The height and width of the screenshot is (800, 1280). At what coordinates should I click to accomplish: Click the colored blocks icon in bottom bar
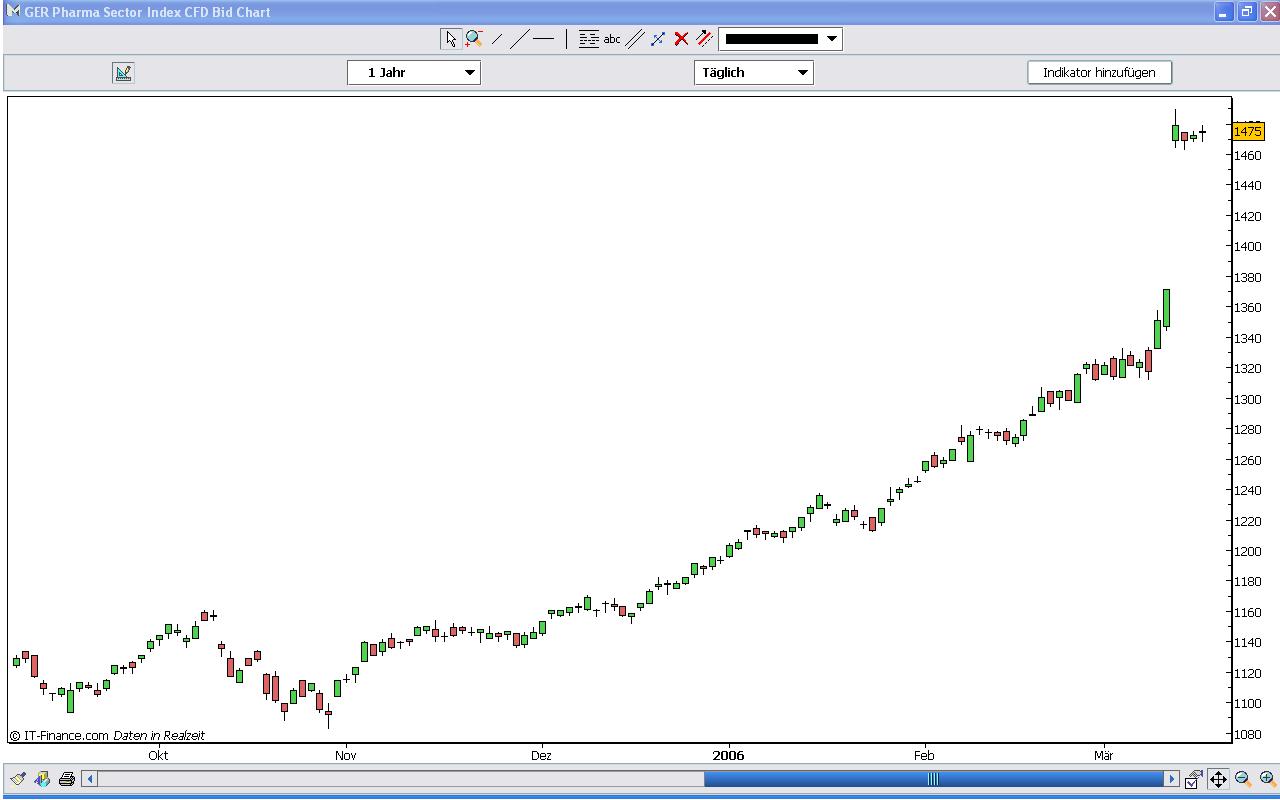[42, 779]
